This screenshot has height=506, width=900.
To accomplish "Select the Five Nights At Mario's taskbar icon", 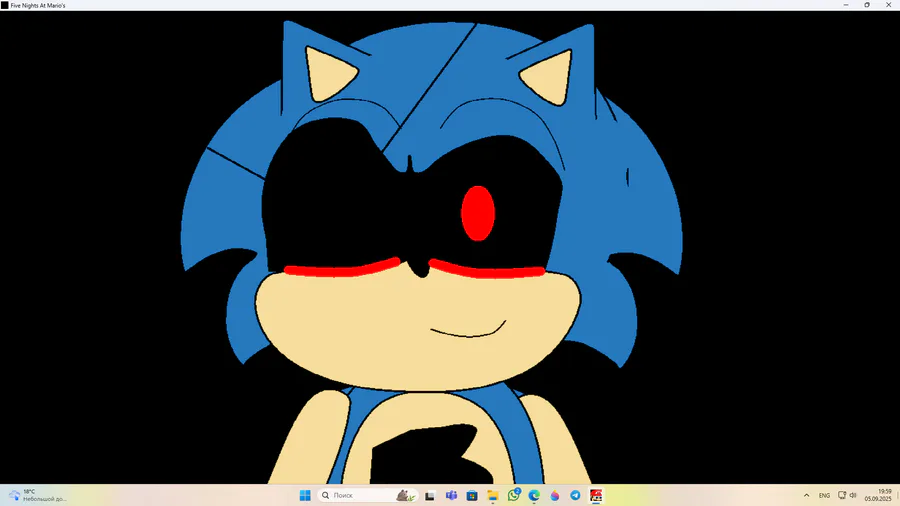I will [x=596, y=495].
